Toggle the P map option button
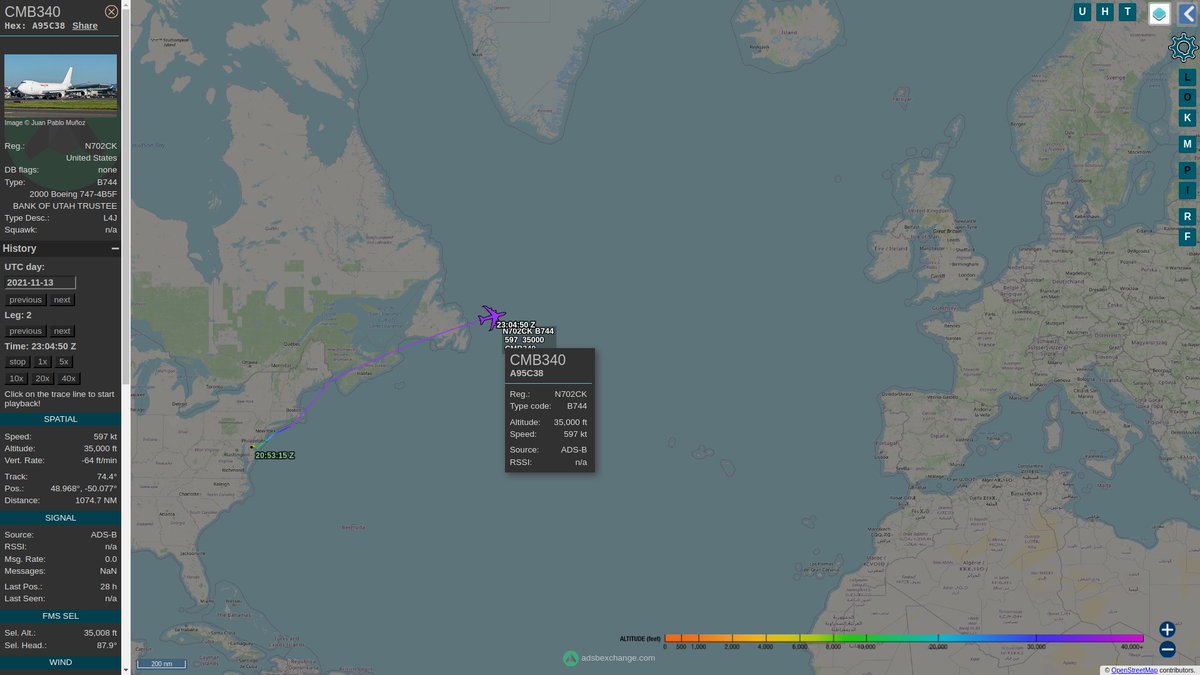The height and width of the screenshot is (675, 1200). pos(1187,170)
